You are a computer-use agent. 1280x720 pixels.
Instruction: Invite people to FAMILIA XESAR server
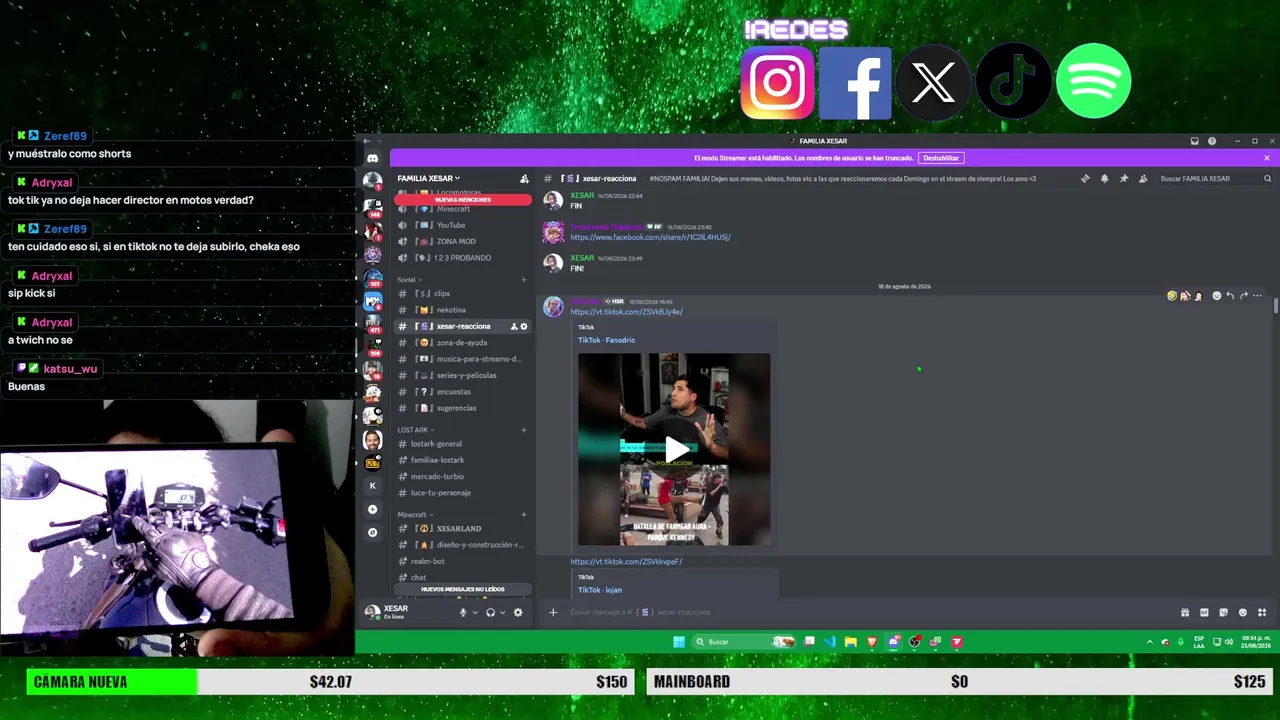[x=524, y=179]
